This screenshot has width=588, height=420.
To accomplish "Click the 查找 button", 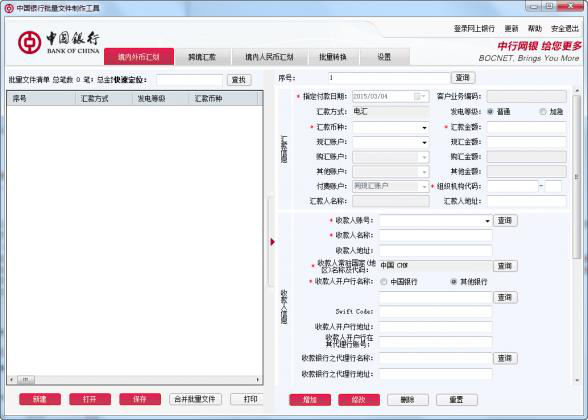I will [239, 80].
